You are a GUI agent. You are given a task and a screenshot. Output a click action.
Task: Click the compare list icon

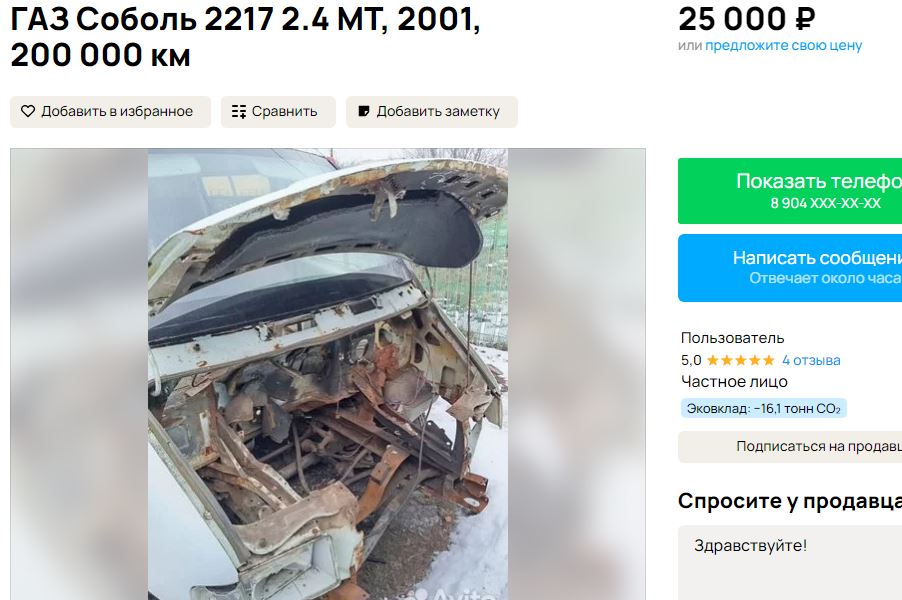(239, 112)
